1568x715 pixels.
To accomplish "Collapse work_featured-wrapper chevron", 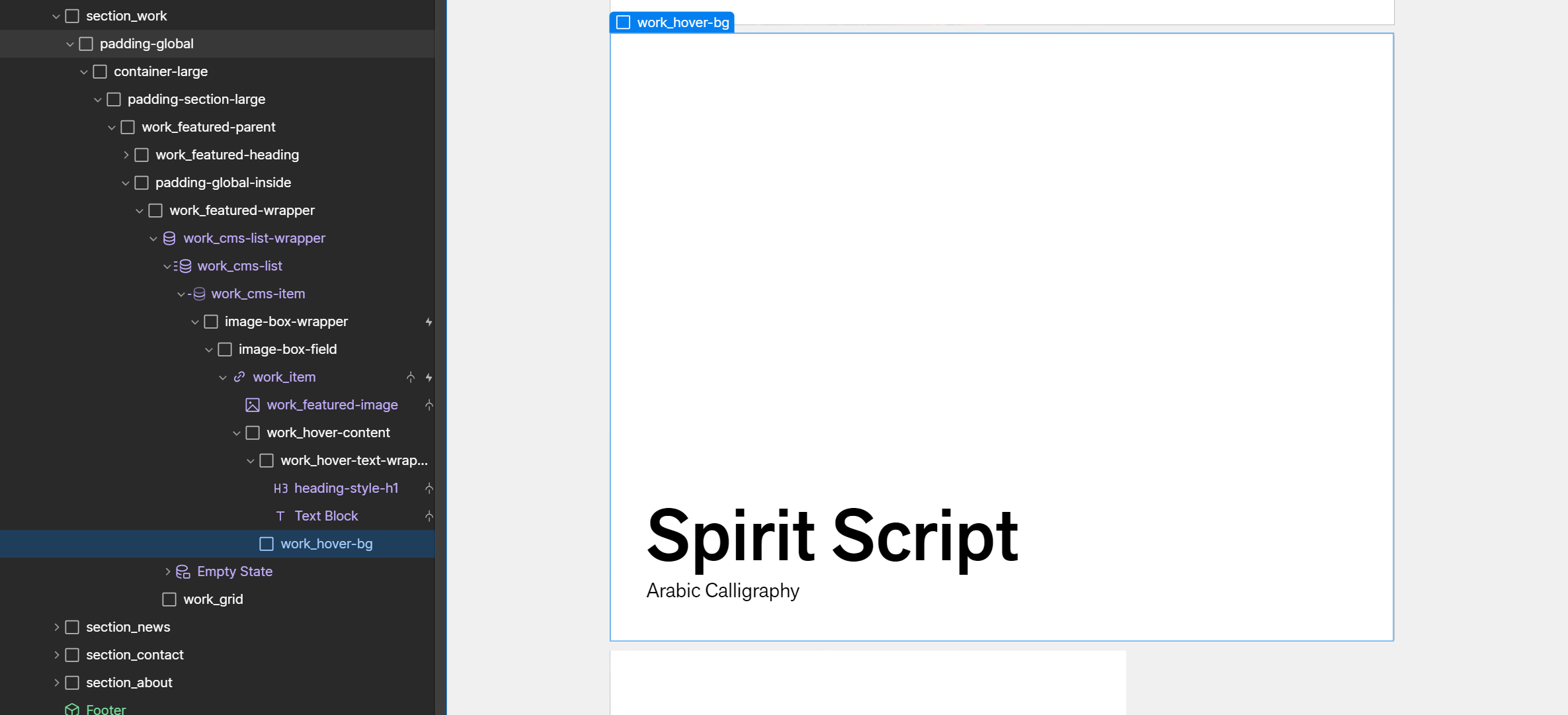I will tap(140, 210).
